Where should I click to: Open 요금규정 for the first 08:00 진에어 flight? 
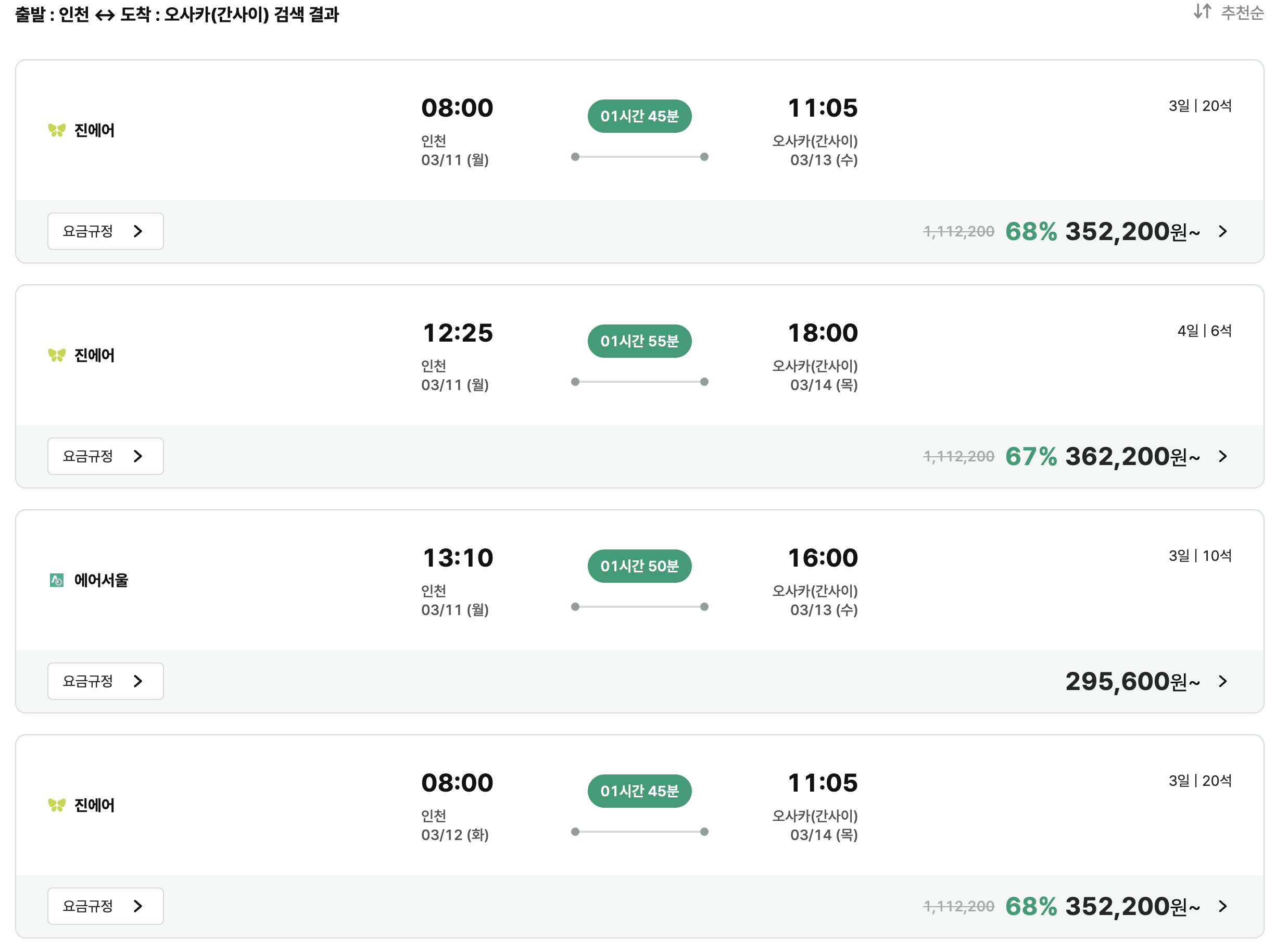tap(105, 231)
